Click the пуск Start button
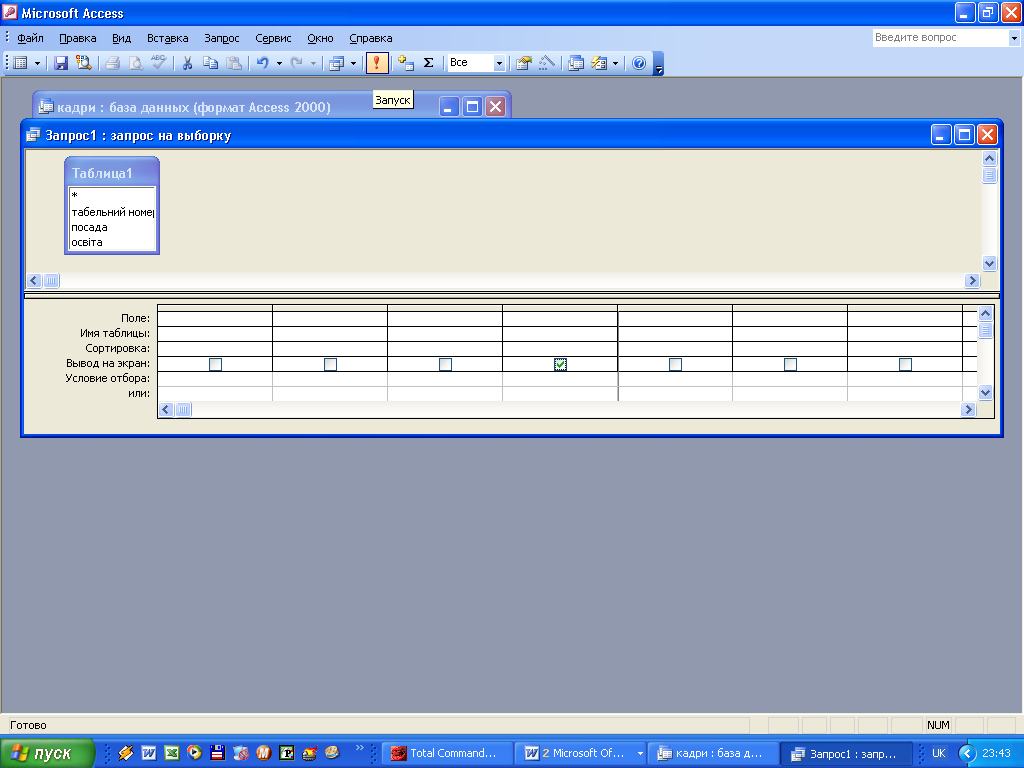The height and width of the screenshot is (768, 1024). pos(48,753)
